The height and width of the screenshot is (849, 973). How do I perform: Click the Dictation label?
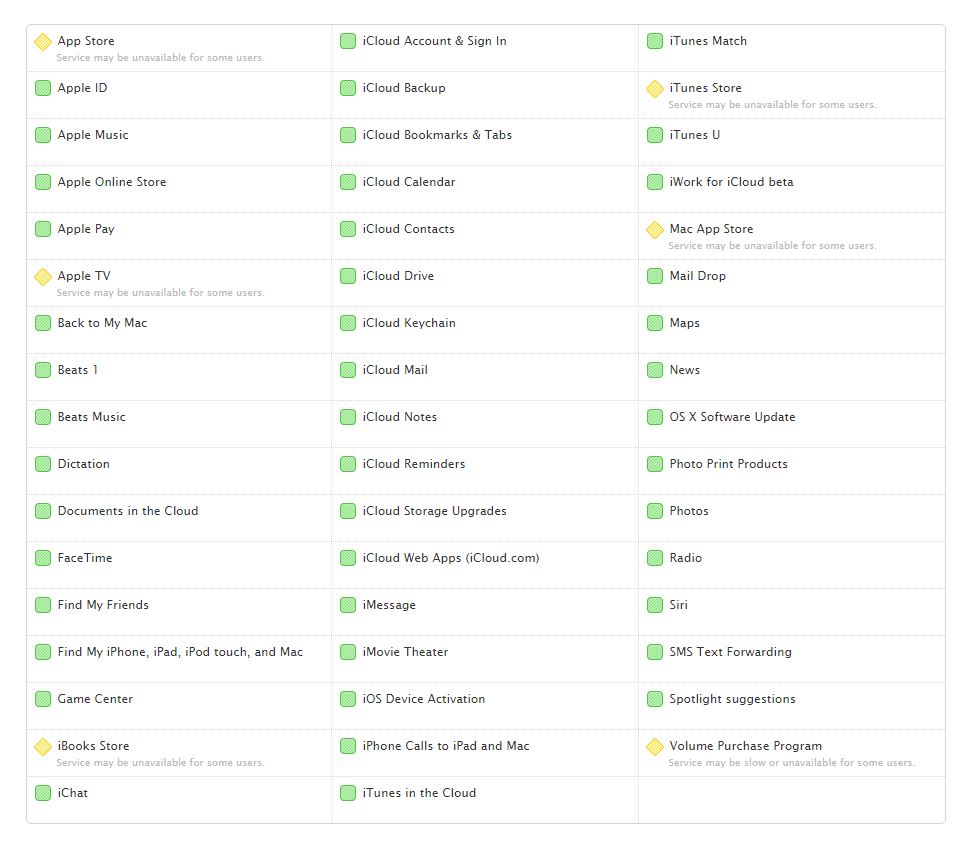84,464
